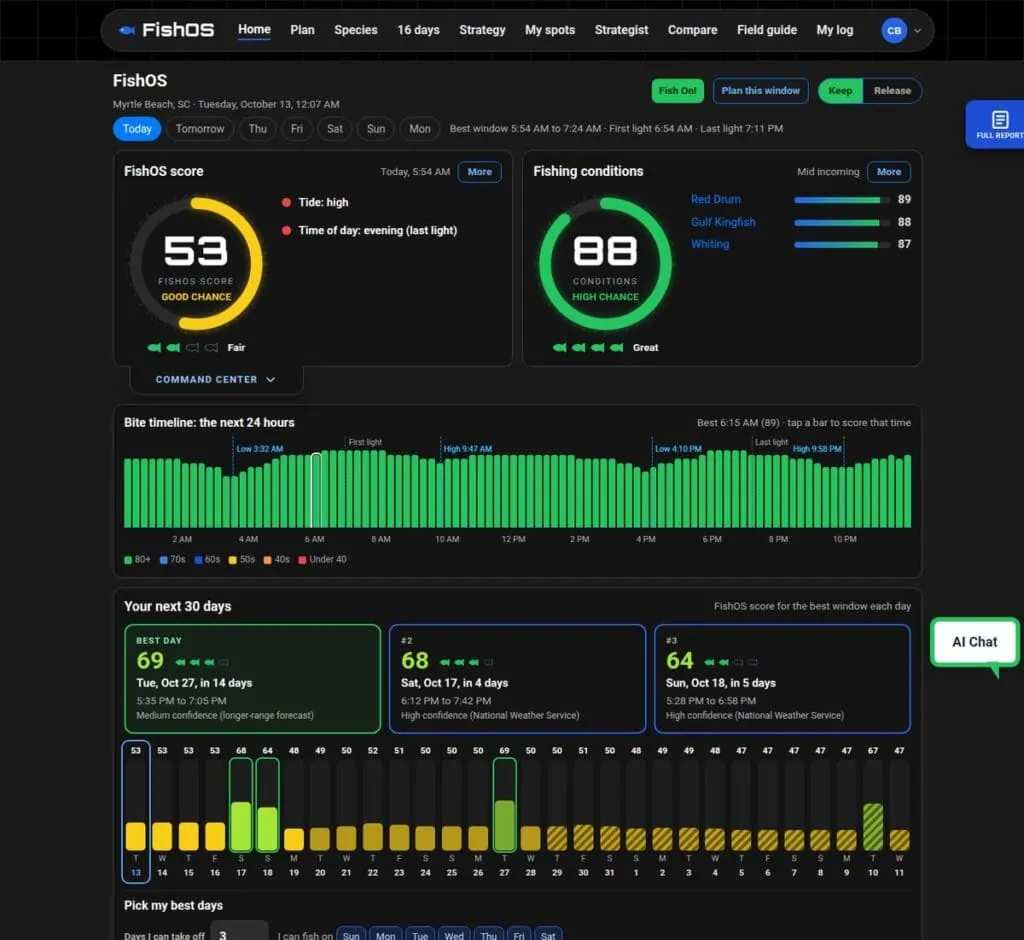Click the 50s yellow legend swatch

232,560
